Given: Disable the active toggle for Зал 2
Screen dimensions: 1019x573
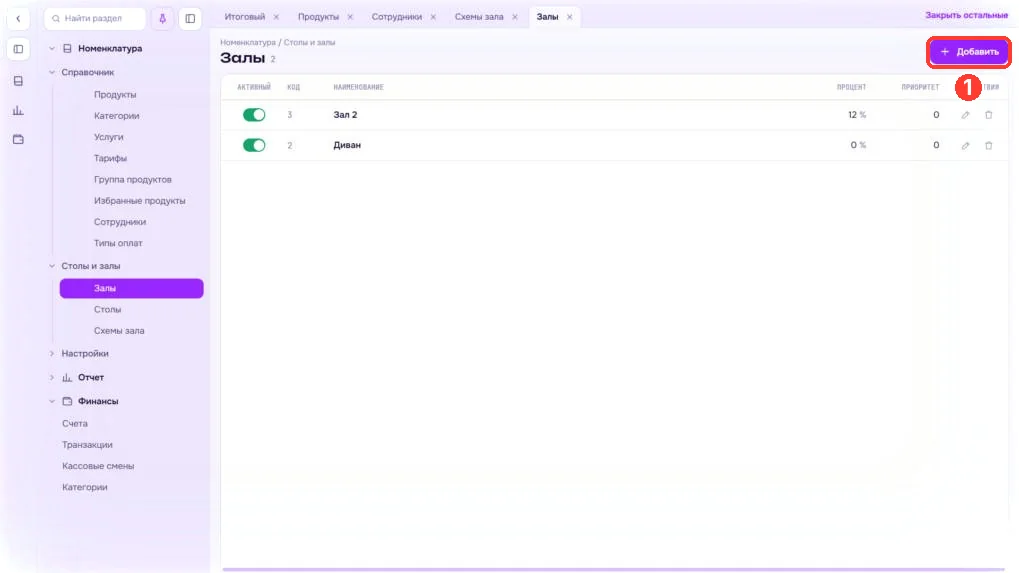Looking at the screenshot, I should [x=254, y=115].
